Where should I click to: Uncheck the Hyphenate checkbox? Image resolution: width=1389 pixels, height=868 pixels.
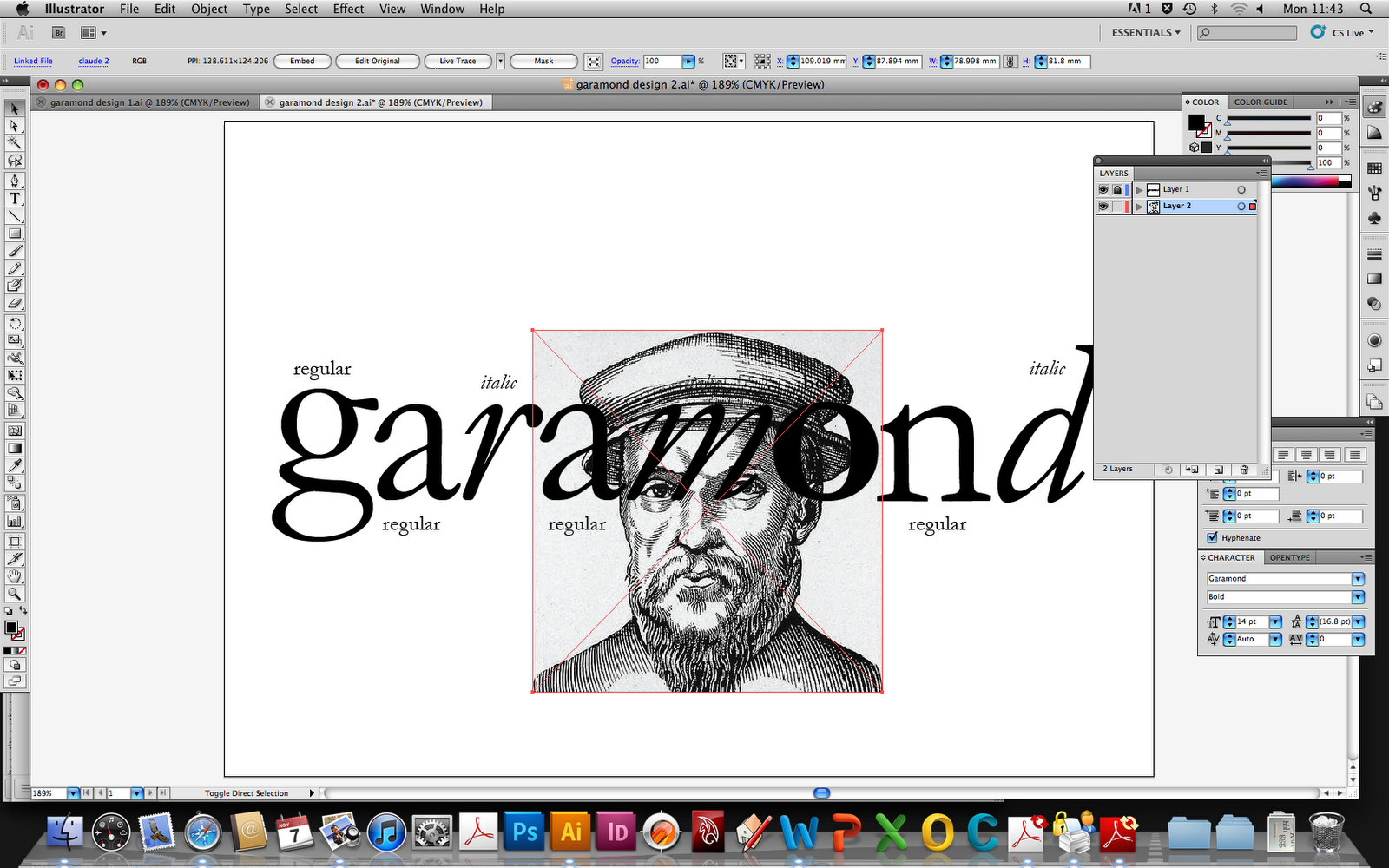coord(1212,537)
